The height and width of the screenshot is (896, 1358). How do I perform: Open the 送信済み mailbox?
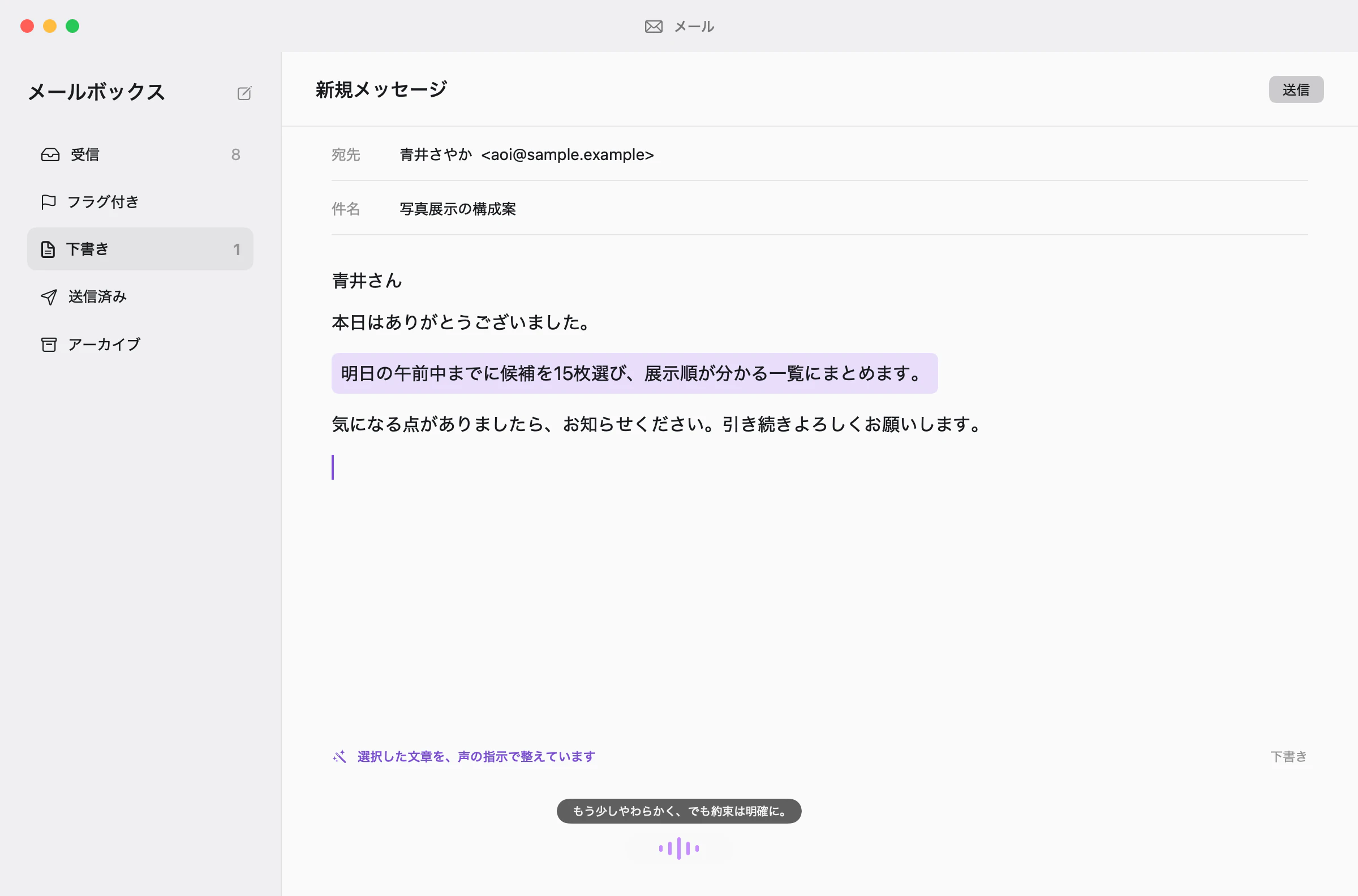[140, 296]
